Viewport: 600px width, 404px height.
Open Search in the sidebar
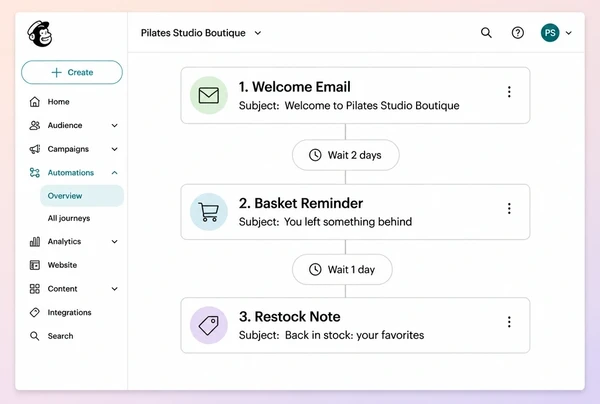point(60,336)
